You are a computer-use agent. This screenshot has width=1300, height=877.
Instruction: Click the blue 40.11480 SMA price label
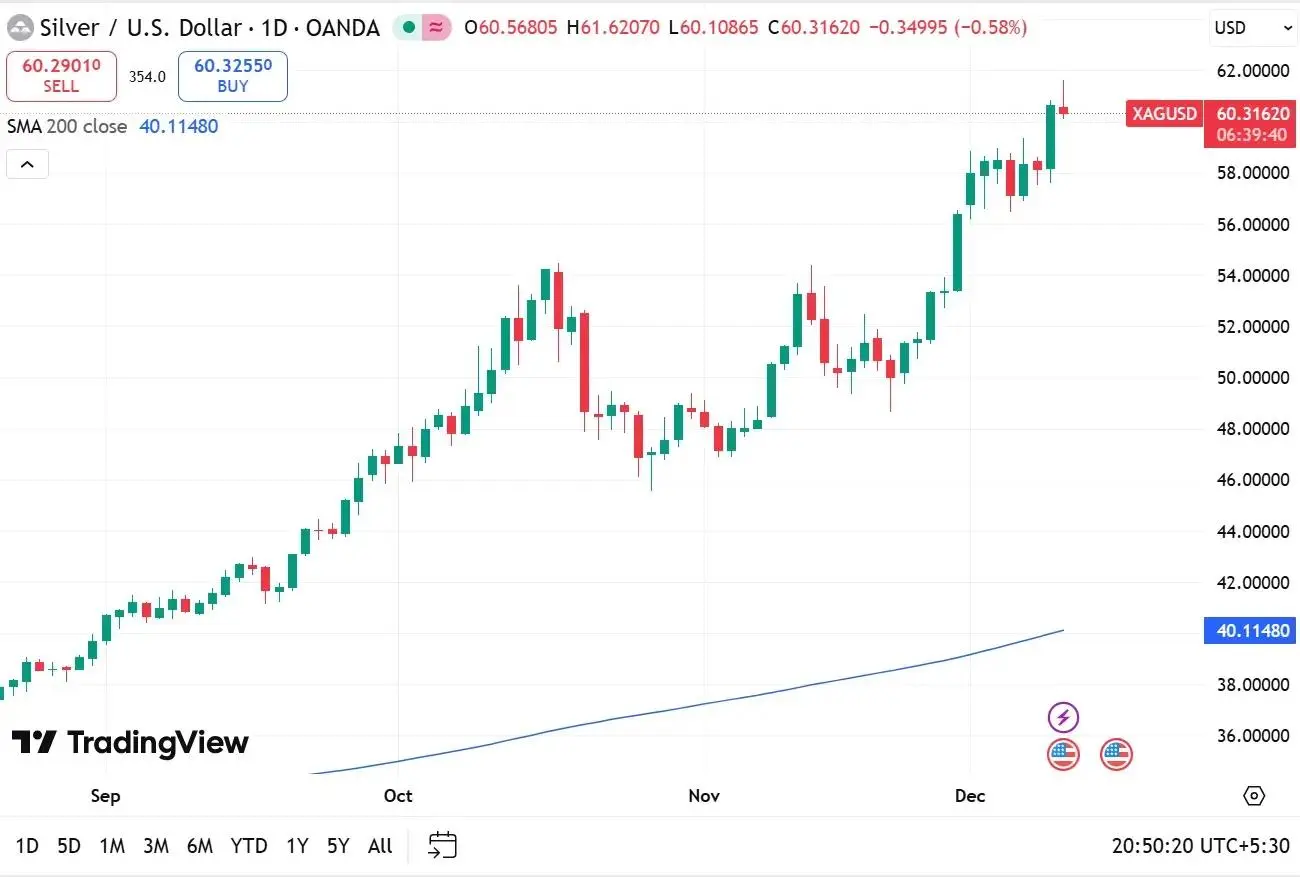[x=1252, y=631]
